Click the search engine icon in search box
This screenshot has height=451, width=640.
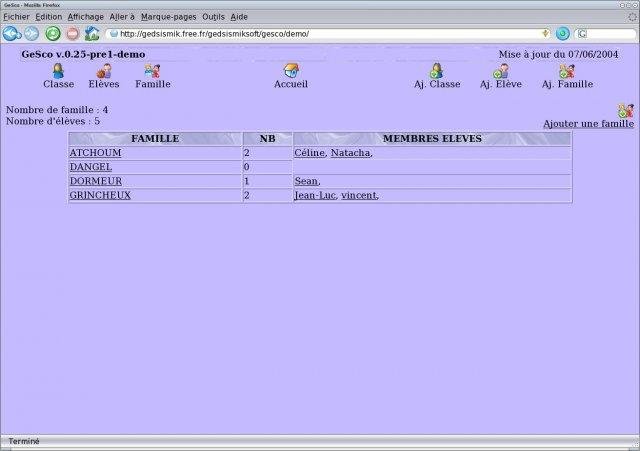(x=582, y=34)
